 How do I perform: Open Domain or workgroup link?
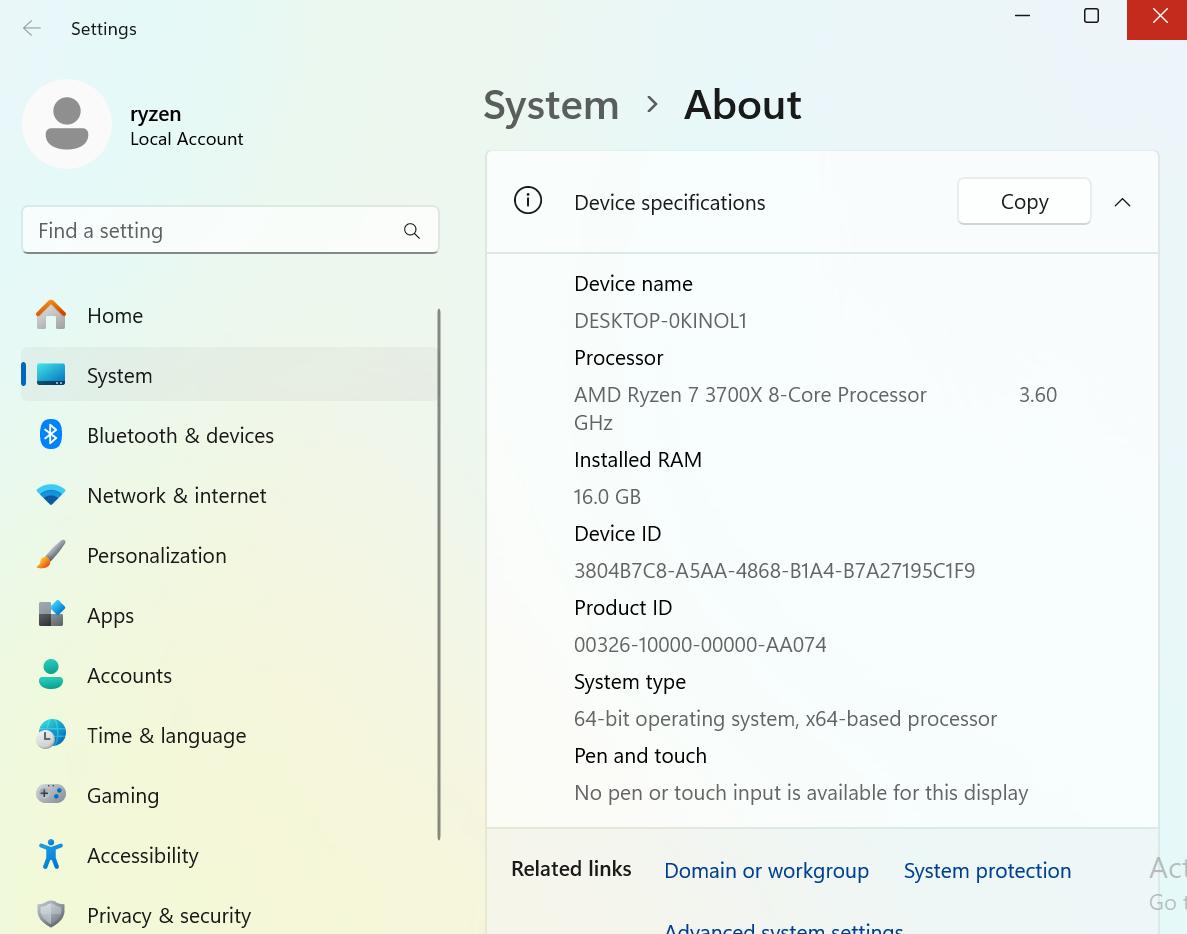tap(766, 870)
